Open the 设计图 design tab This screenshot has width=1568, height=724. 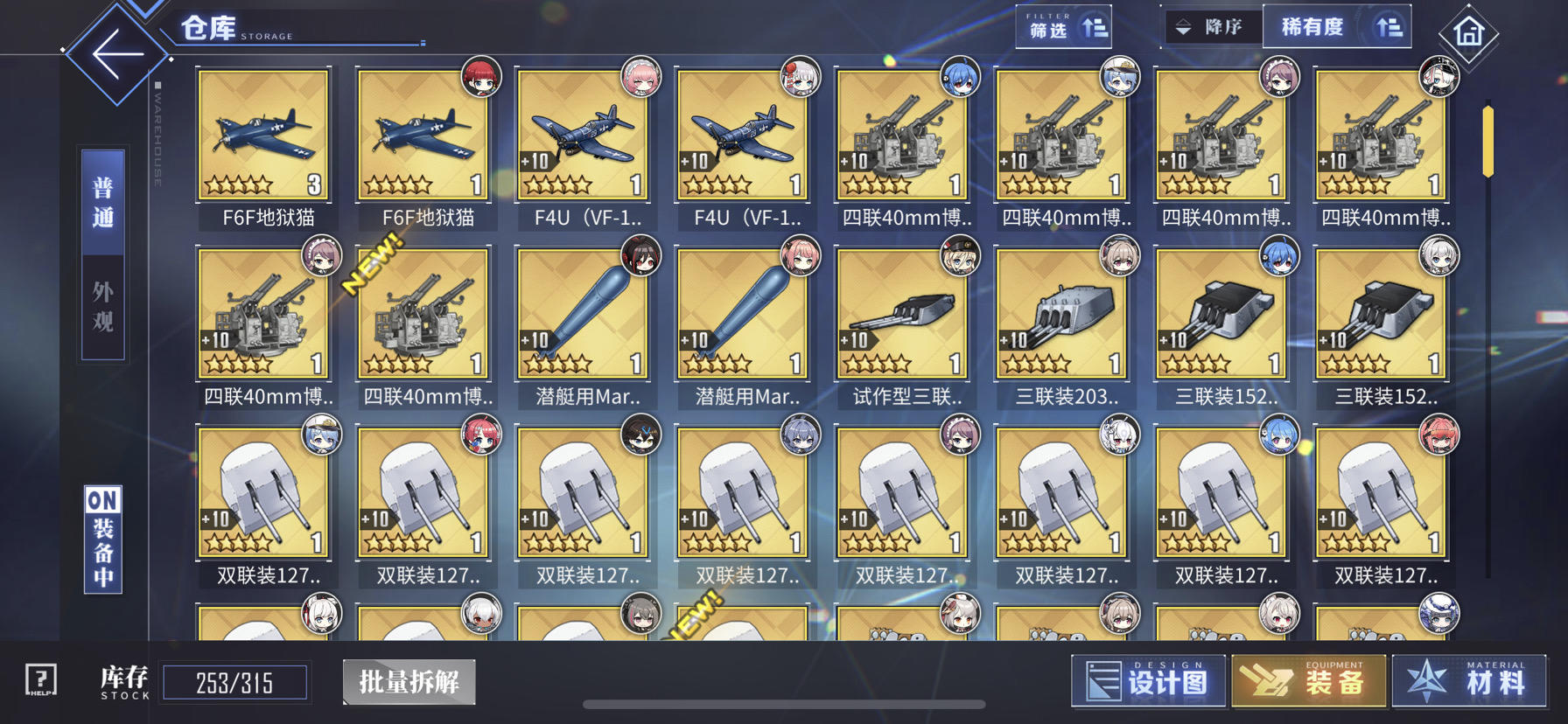(x=1149, y=680)
